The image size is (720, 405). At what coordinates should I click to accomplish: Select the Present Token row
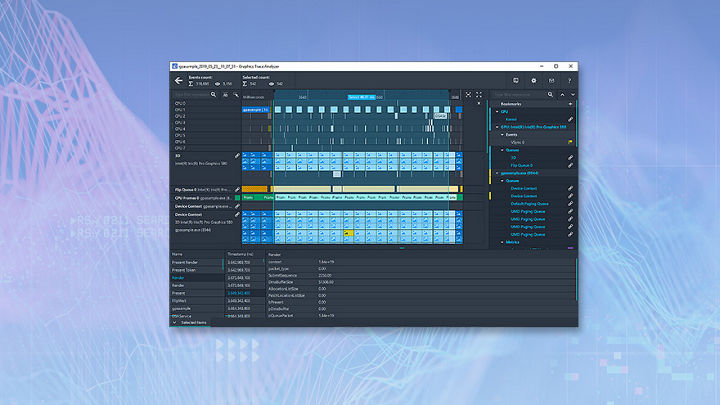[x=197, y=270]
